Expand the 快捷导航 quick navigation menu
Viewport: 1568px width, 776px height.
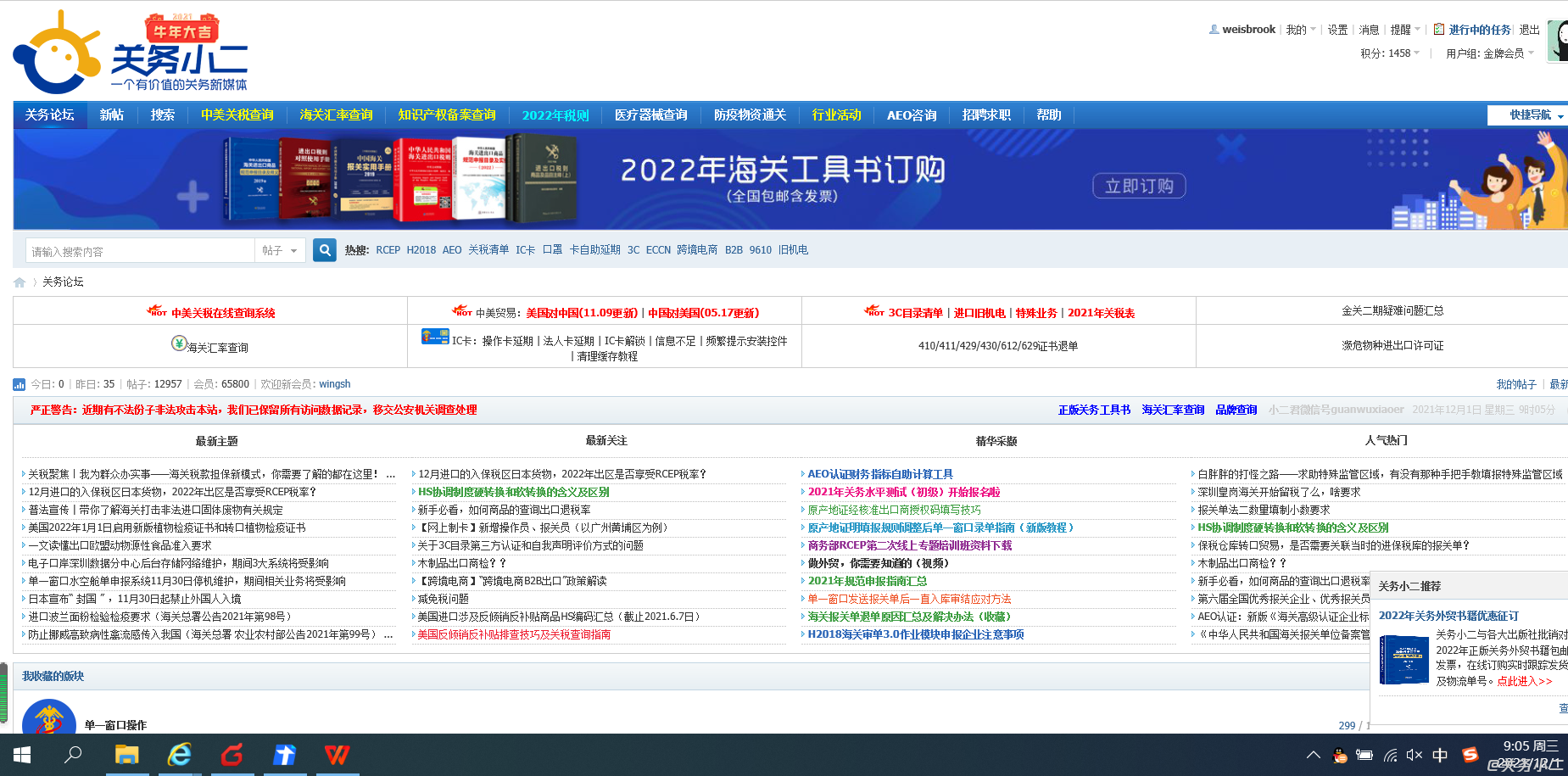pos(1529,115)
